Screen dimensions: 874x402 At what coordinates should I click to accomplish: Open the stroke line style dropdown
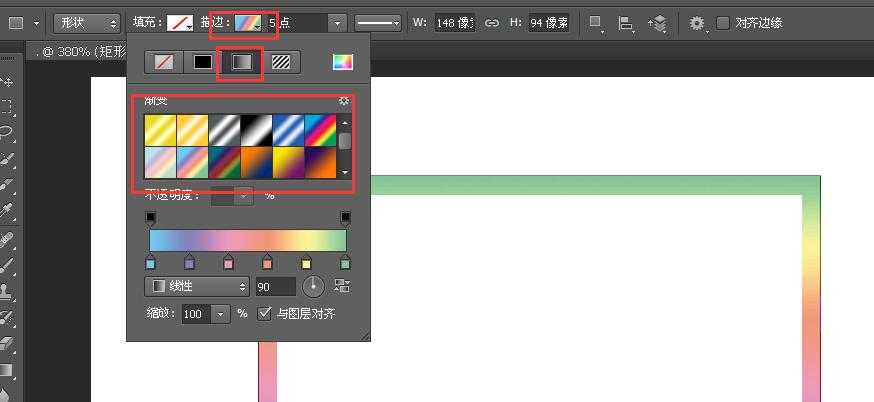379,22
